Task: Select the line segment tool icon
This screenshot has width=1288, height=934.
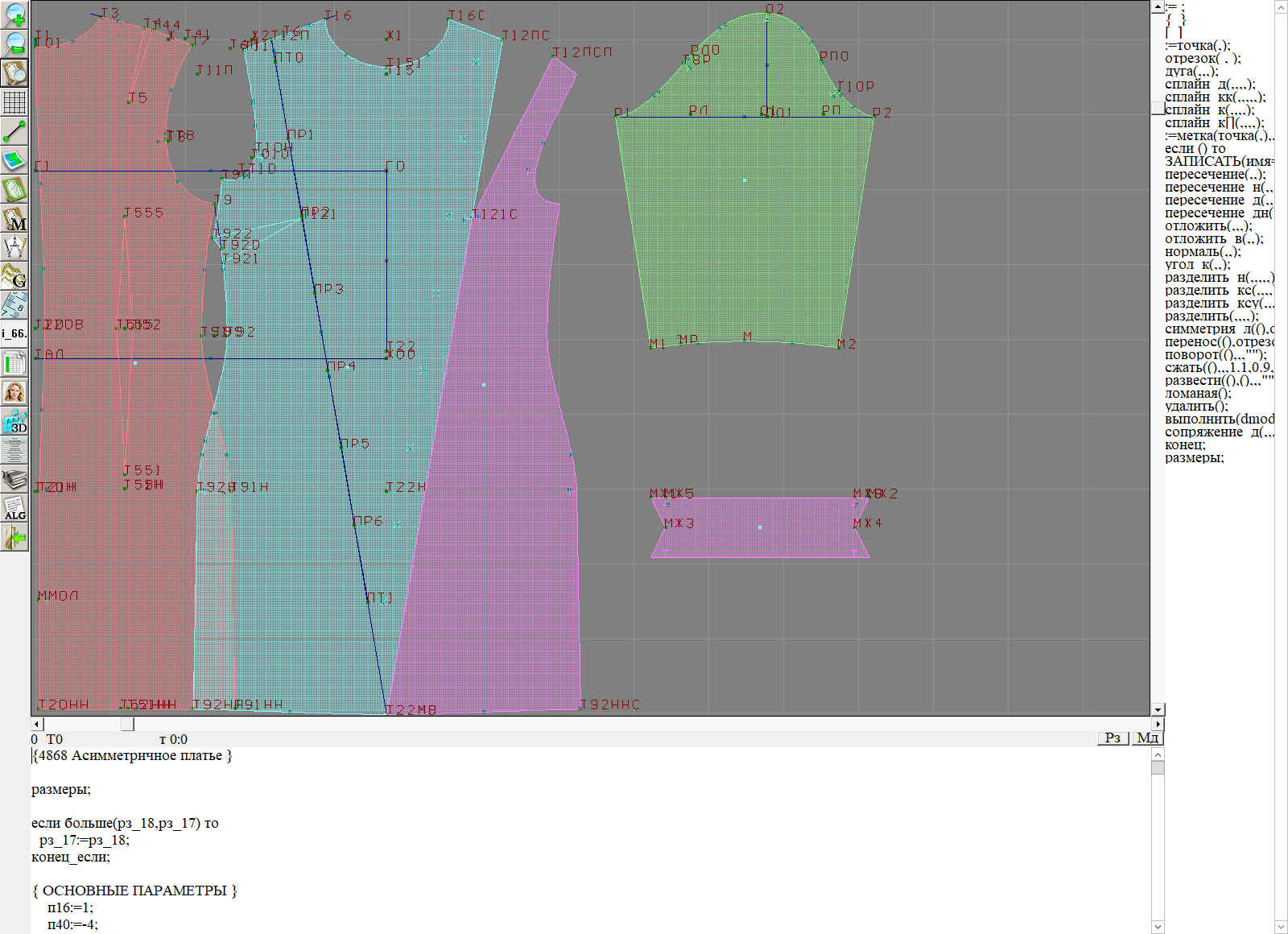Action: click(14, 131)
